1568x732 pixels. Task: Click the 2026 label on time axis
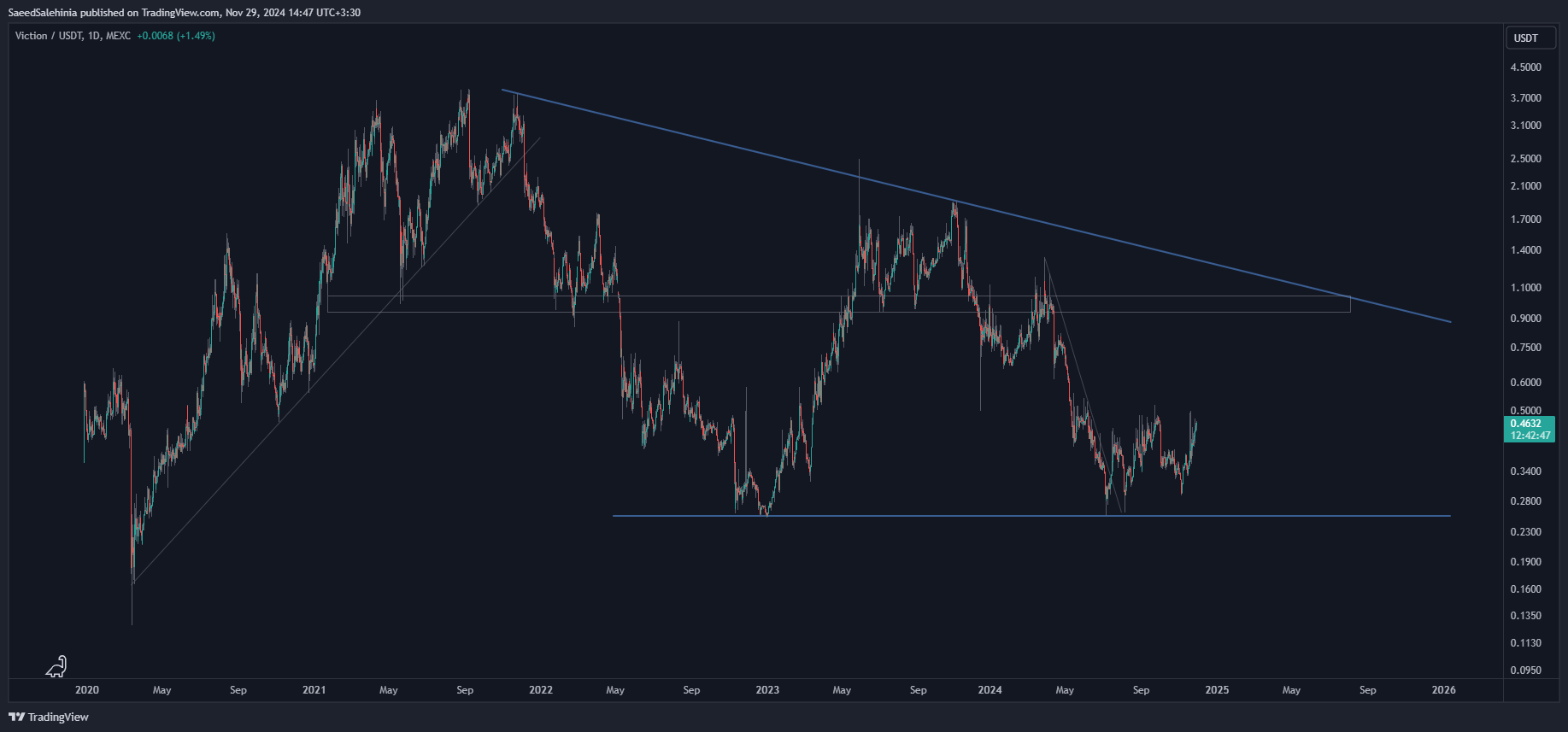pos(1444,690)
